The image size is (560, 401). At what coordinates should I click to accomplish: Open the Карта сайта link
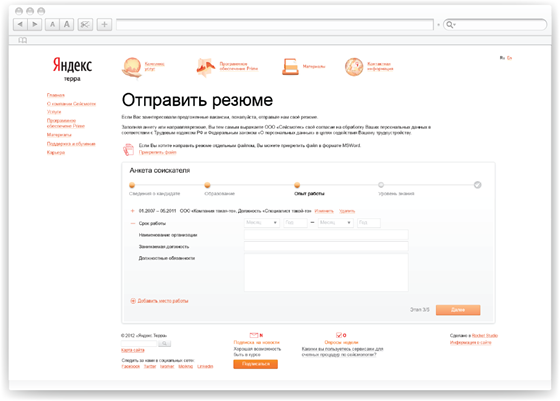click(133, 350)
